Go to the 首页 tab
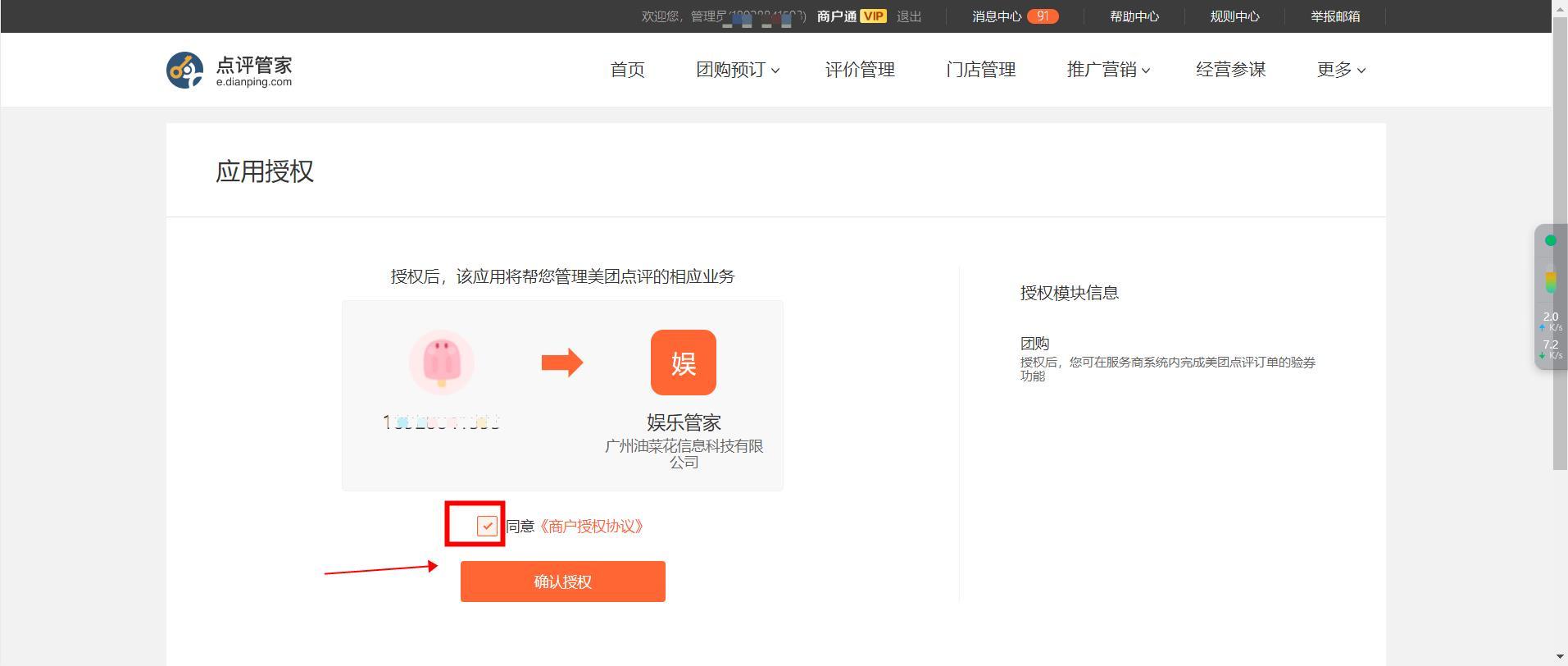 click(628, 70)
